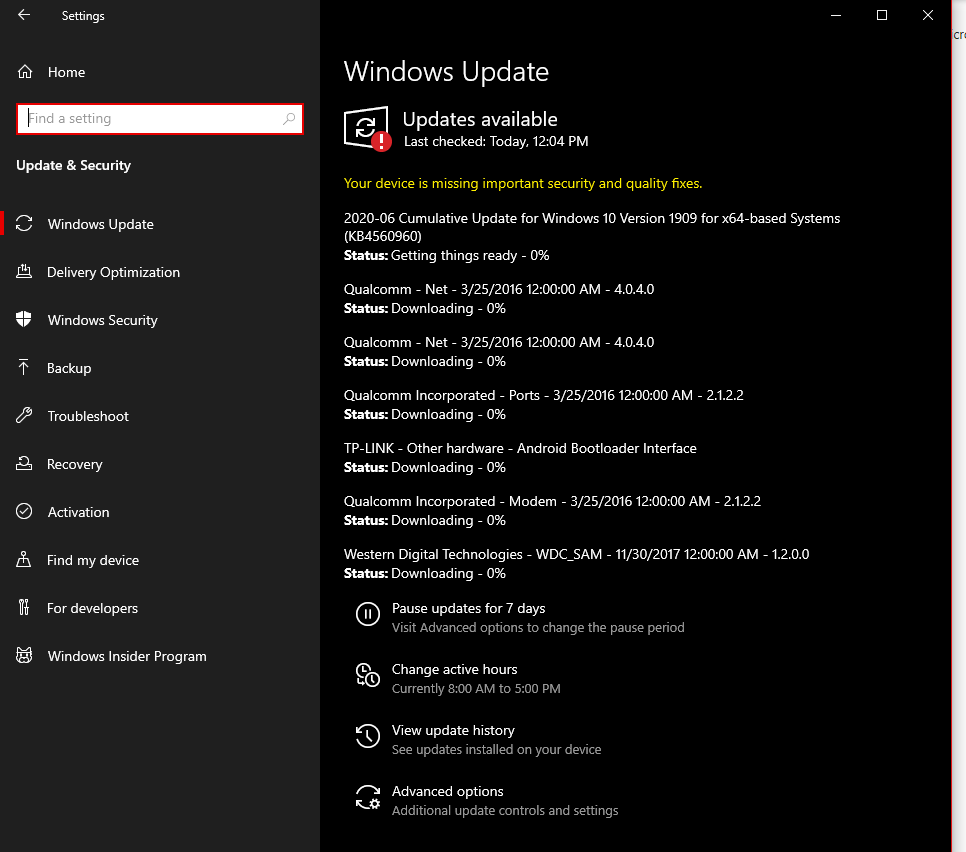Click Qualcomm Incorporated - Modem update entry

click(x=552, y=501)
